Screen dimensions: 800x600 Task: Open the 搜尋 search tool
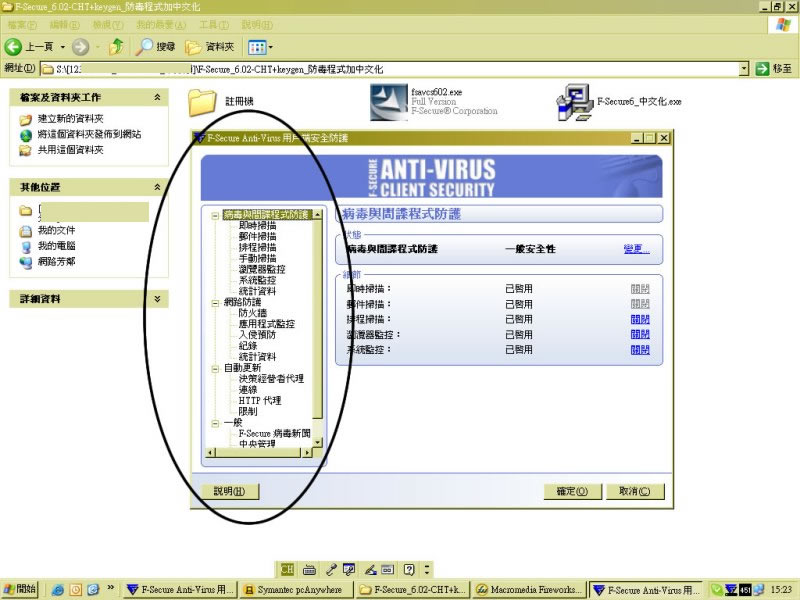(156, 47)
